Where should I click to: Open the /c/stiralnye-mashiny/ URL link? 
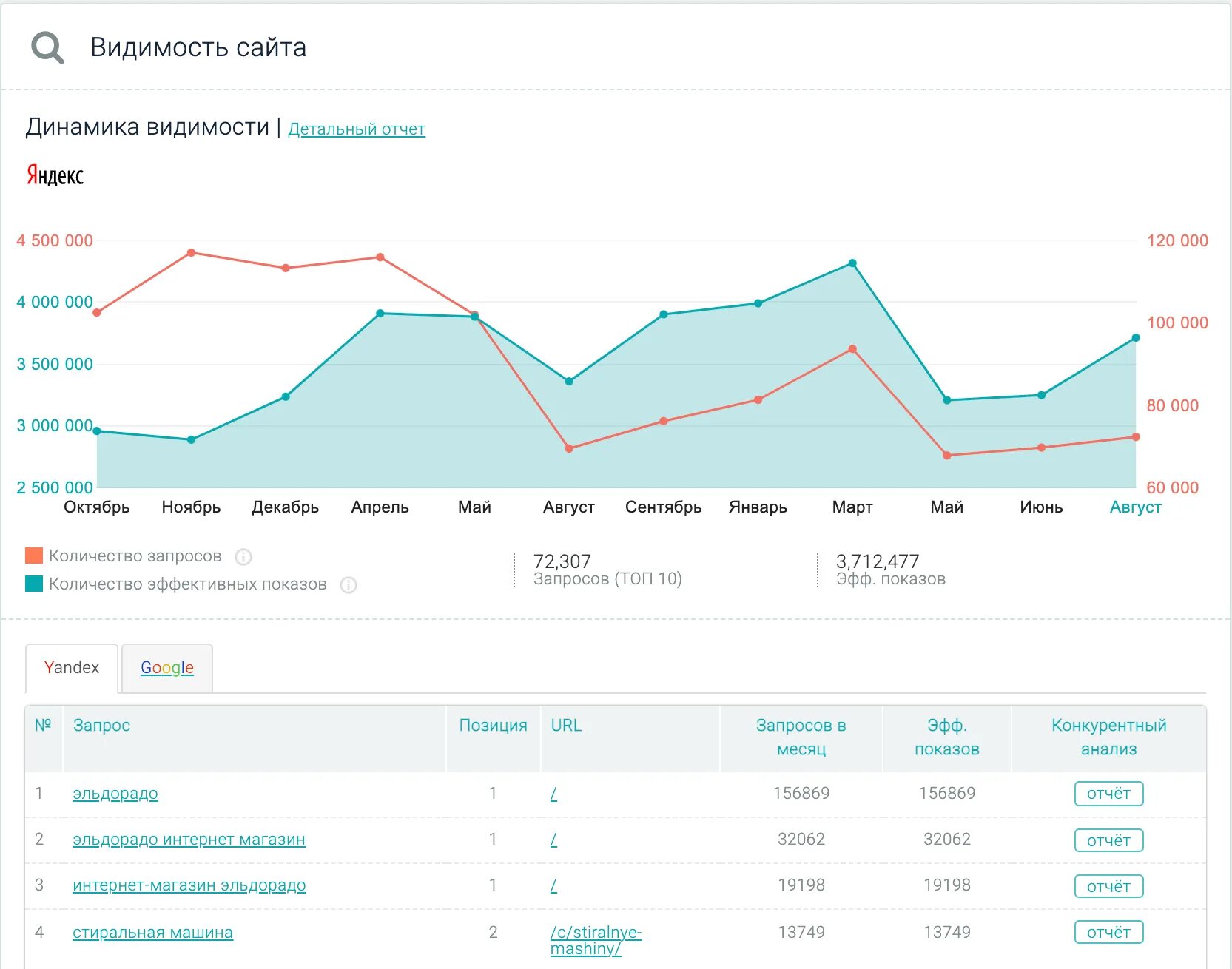596,940
